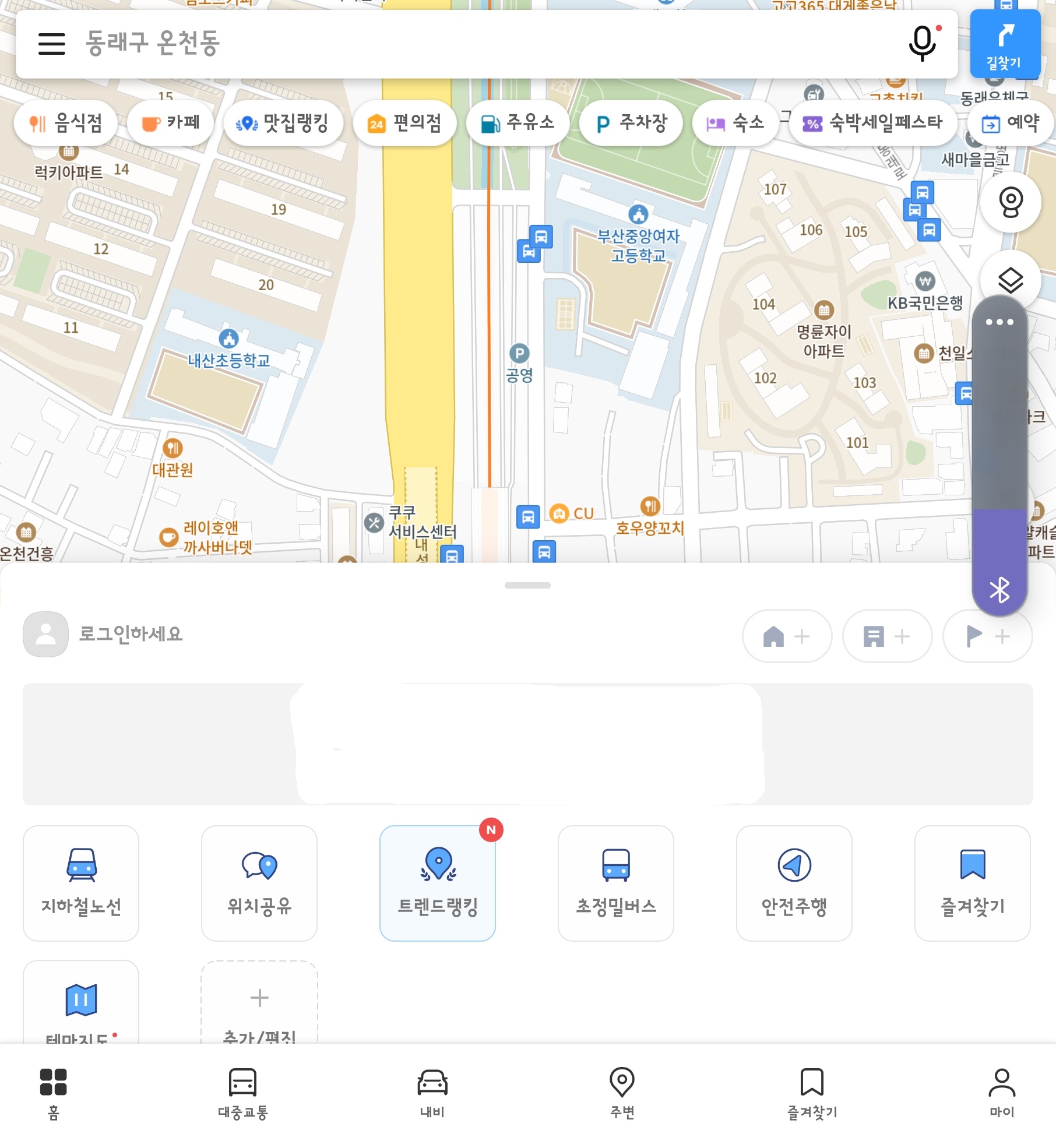
Task: Open 테마지도 theme map tile
Action: [81, 1002]
